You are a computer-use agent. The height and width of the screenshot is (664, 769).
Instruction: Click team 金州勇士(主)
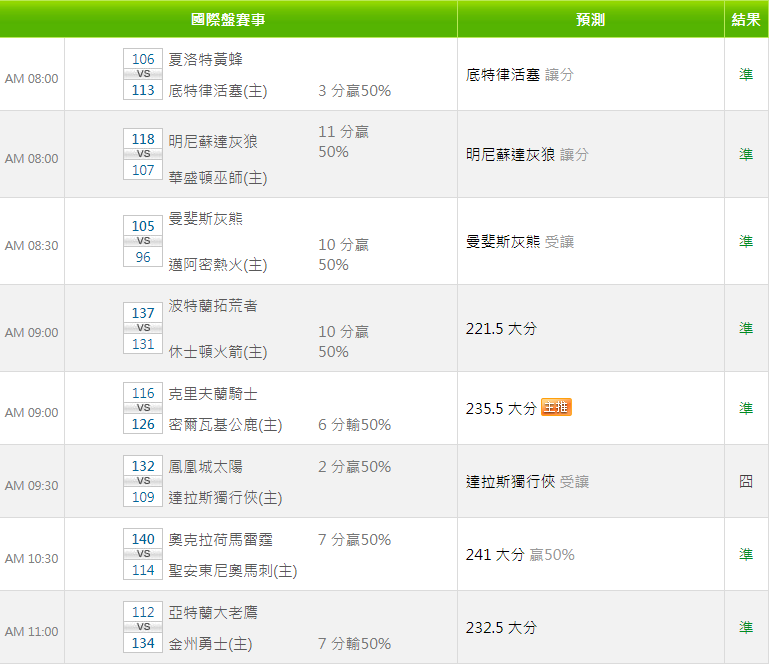pyautogui.click(x=210, y=644)
